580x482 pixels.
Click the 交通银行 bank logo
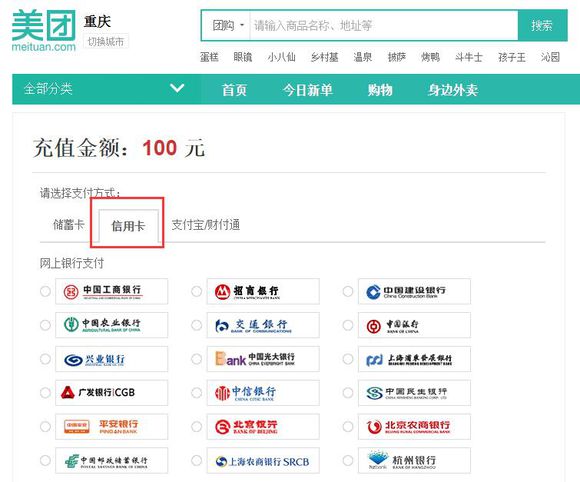pyautogui.click(x=263, y=325)
